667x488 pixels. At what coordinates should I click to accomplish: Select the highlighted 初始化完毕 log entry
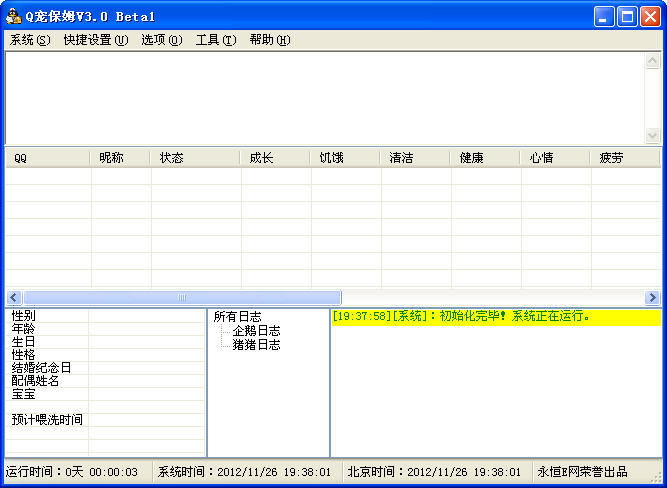click(x=462, y=317)
